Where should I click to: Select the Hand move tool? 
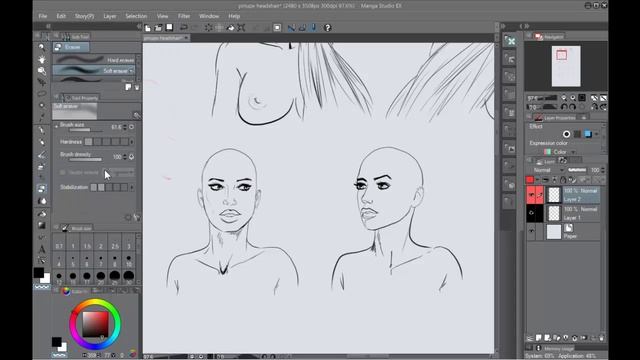[42, 60]
